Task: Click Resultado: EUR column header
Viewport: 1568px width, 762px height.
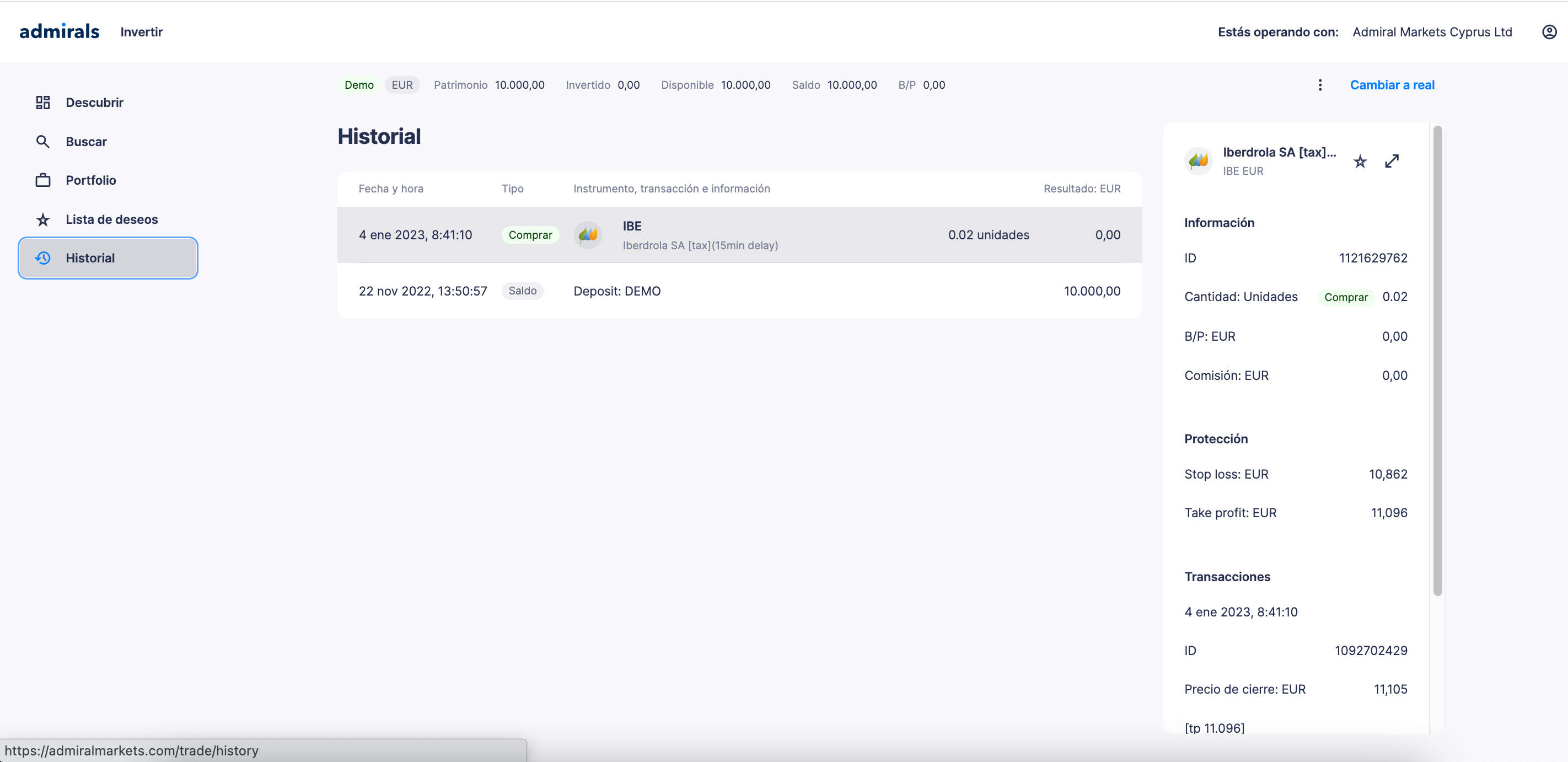Action: 1082,189
